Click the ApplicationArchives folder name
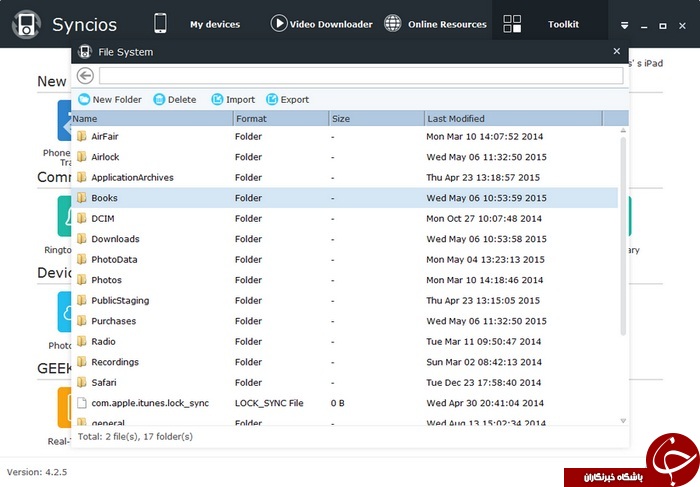 pyautogui.click(x=133, y=178)
